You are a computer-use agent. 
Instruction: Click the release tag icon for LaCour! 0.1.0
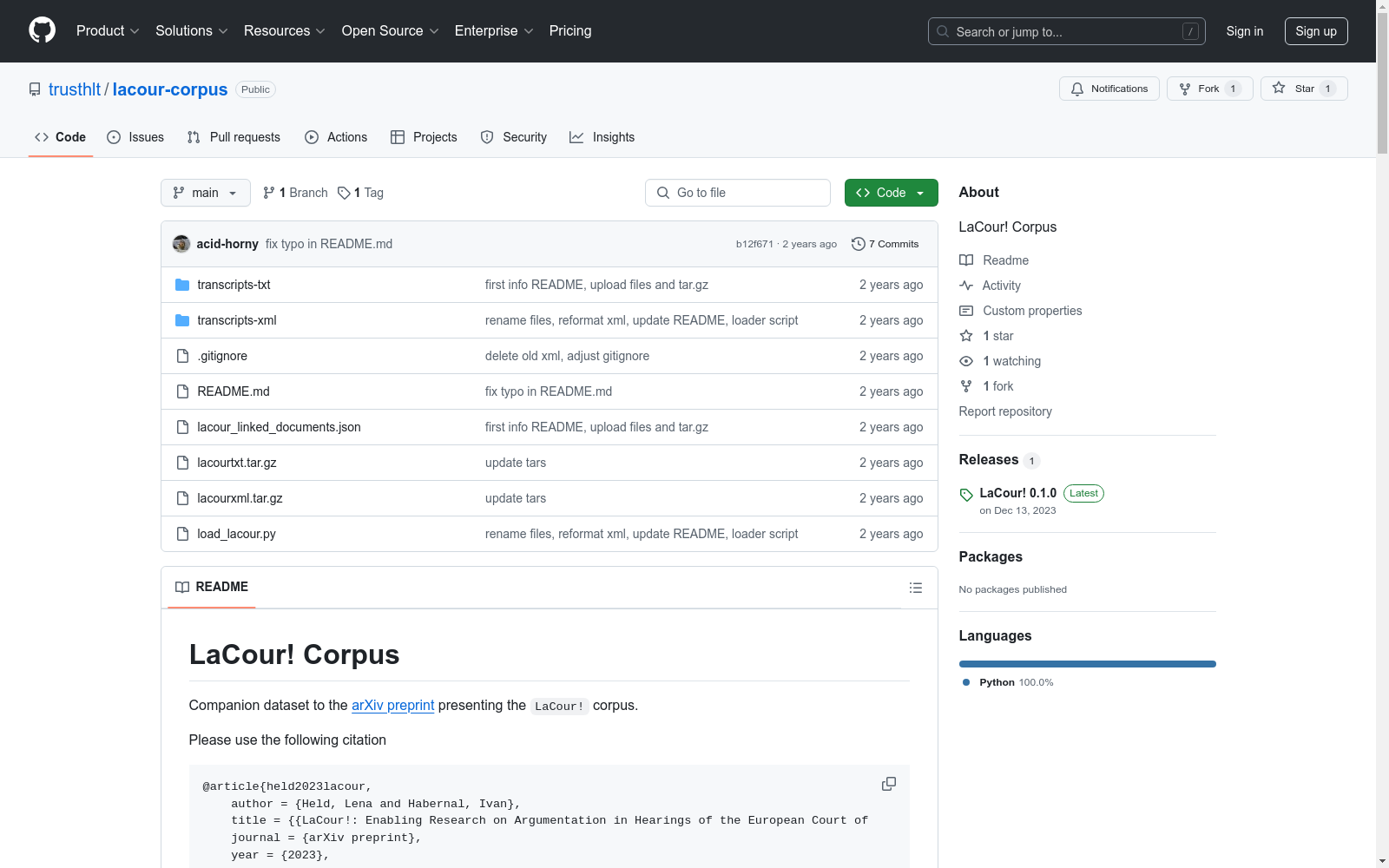point(966,495)
